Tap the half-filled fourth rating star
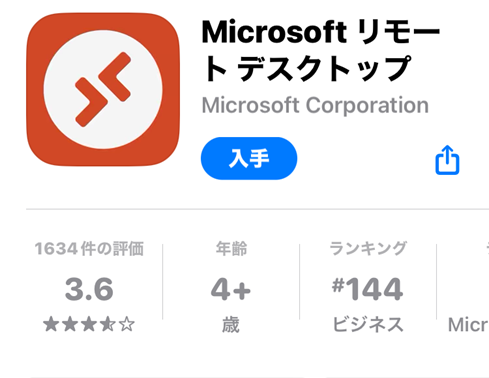This screenshot has height=378, width=489. [x=108, y=324]
